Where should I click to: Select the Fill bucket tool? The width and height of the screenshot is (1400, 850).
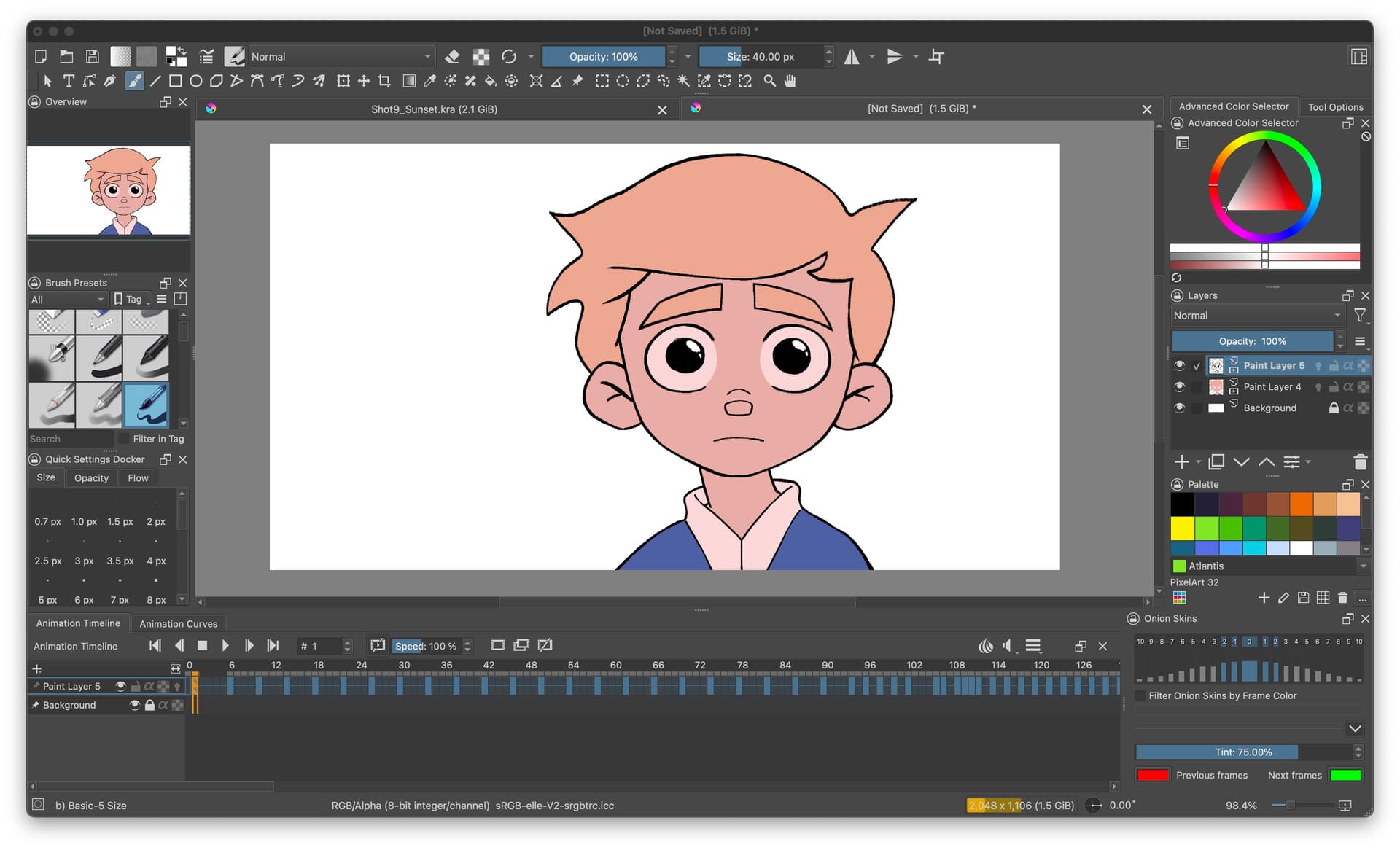click(491, 81)
